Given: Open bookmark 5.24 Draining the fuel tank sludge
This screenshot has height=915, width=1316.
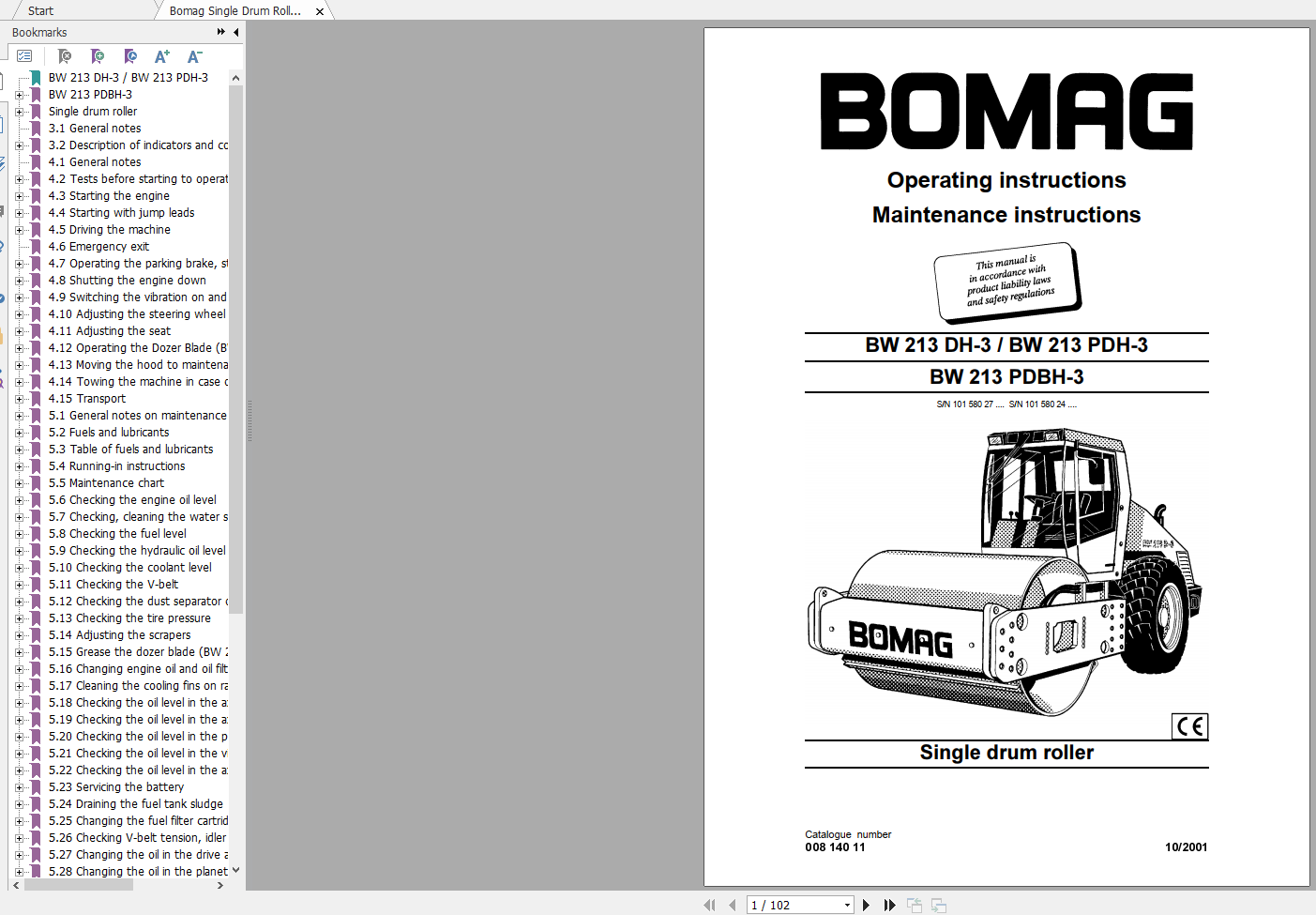Looking at the screenshot, I should 136,804.
